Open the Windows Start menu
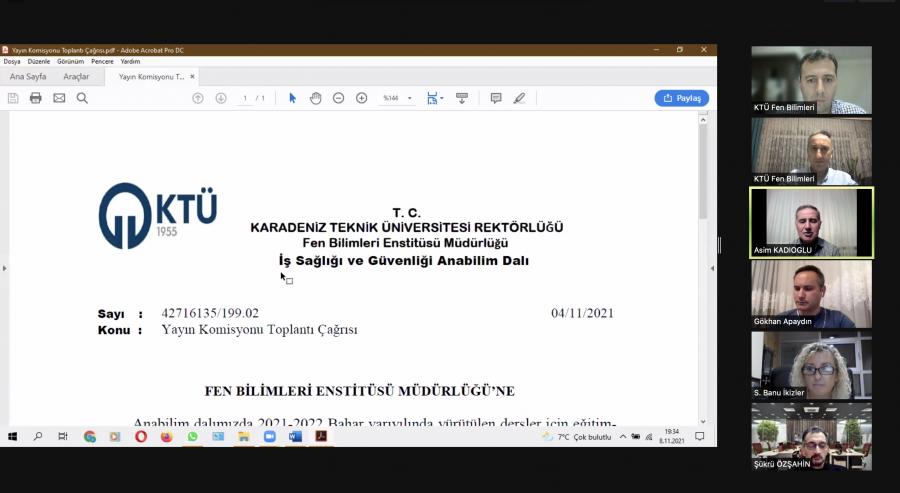The width and height of the screenshot is (900, 493). 12,437
